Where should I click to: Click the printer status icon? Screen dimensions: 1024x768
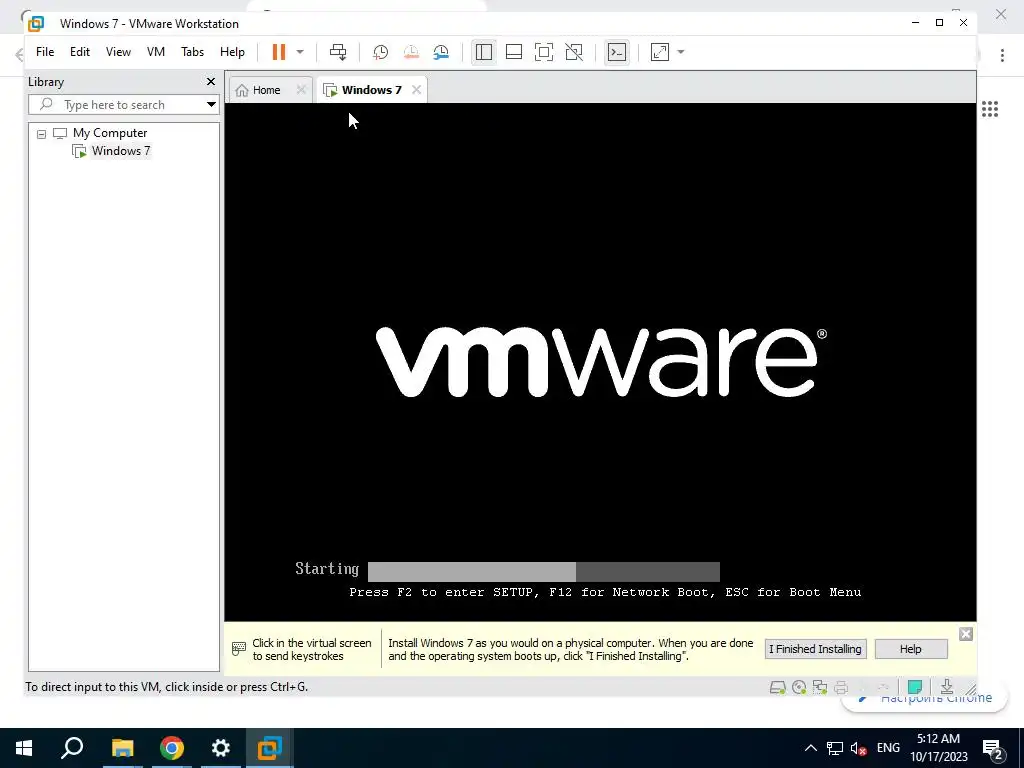click(x=841, y=687)
